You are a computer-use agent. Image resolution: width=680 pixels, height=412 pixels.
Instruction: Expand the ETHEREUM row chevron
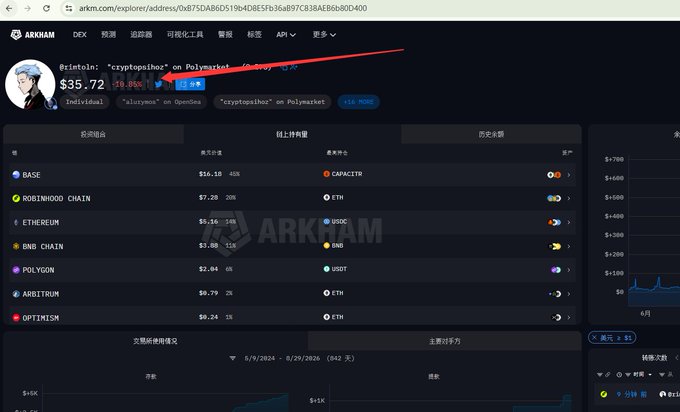(569, 222)
